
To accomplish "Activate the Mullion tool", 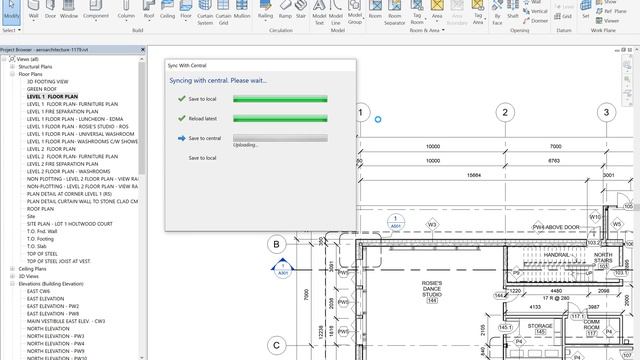I will [242, 10].
